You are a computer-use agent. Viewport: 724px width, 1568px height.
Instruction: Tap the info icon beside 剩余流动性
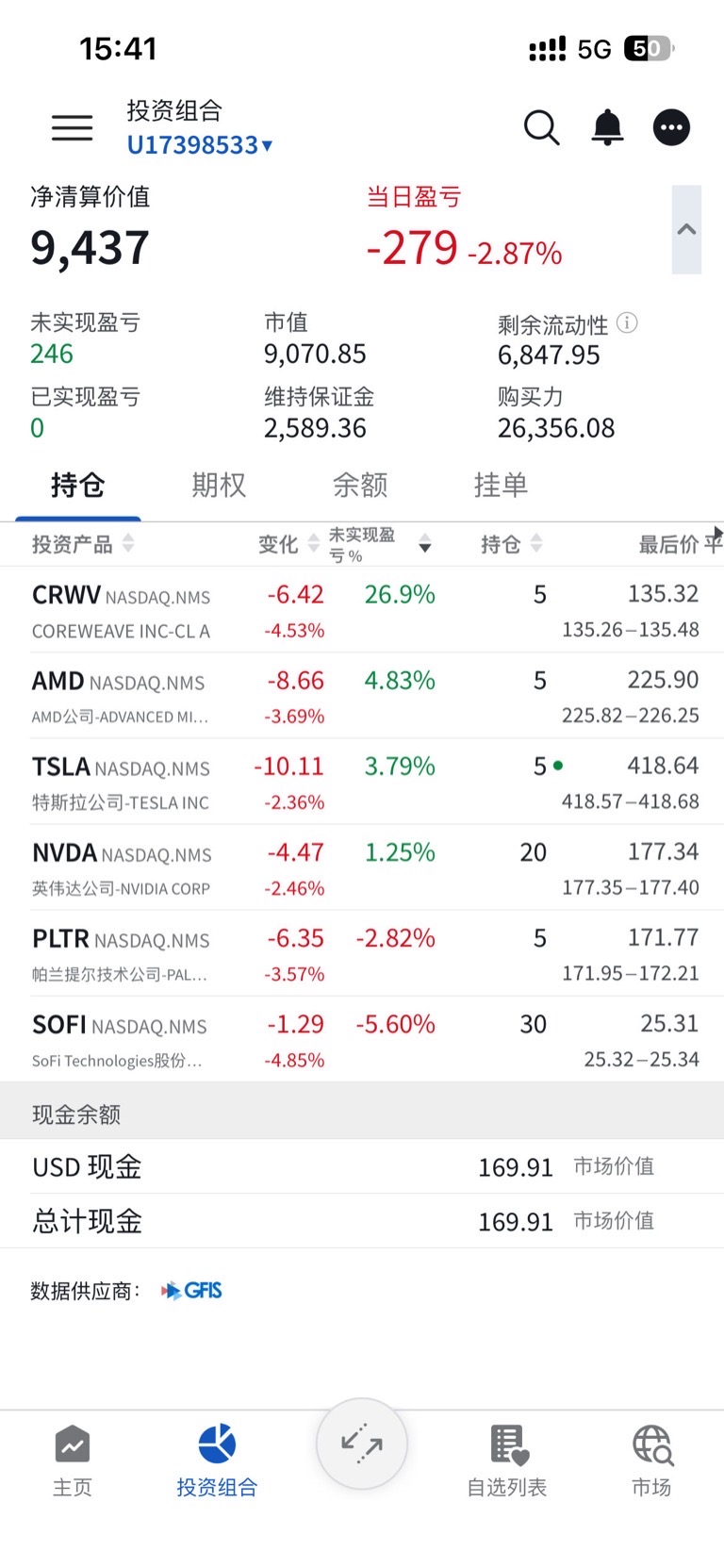click(x=627, y=323)
